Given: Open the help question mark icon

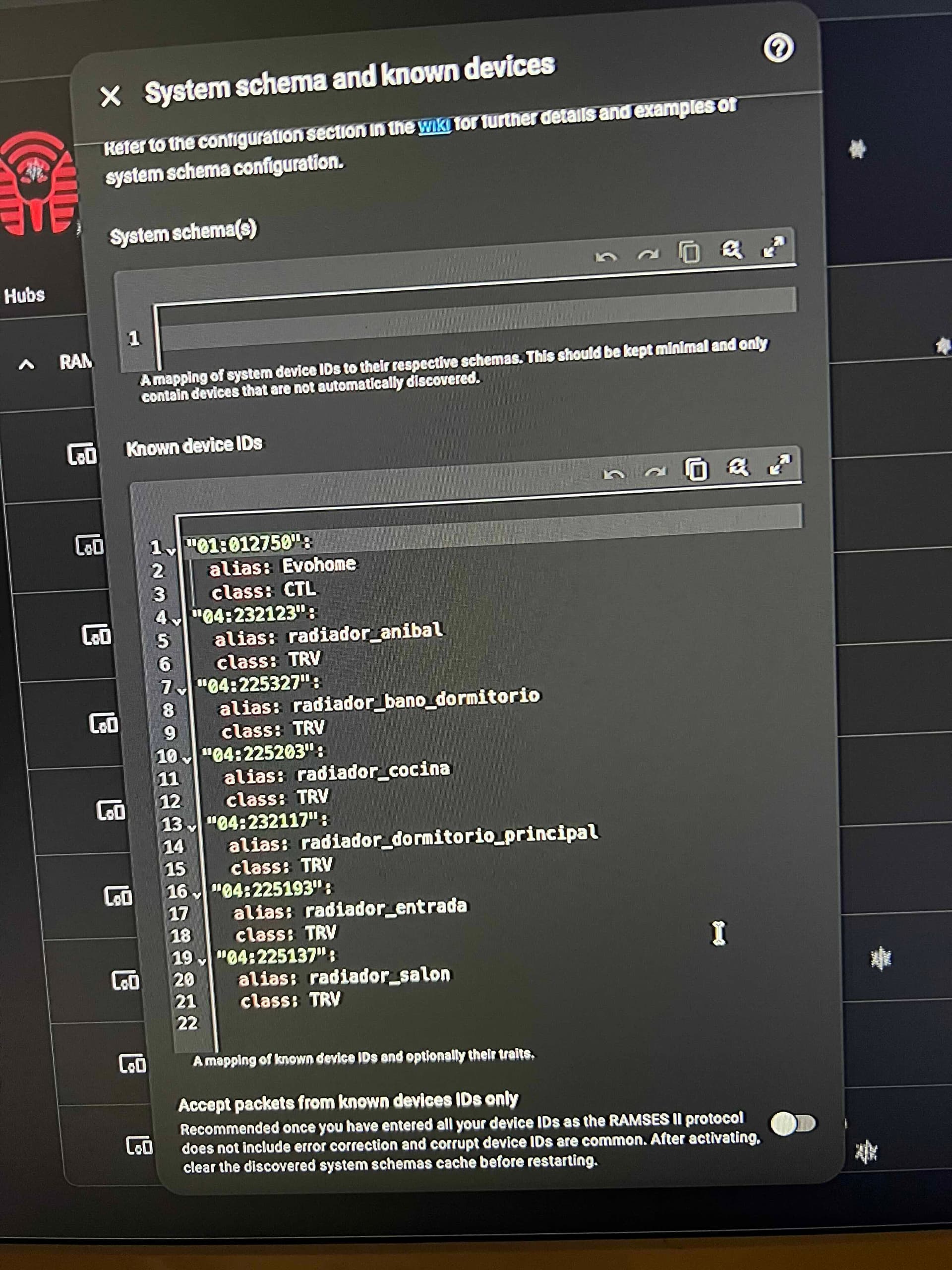Looking at the screenshot, I should [x=778, y=48].
